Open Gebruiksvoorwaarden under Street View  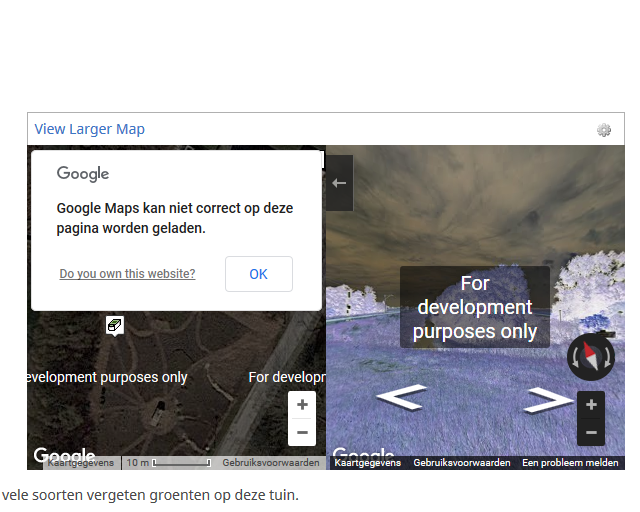461,463
